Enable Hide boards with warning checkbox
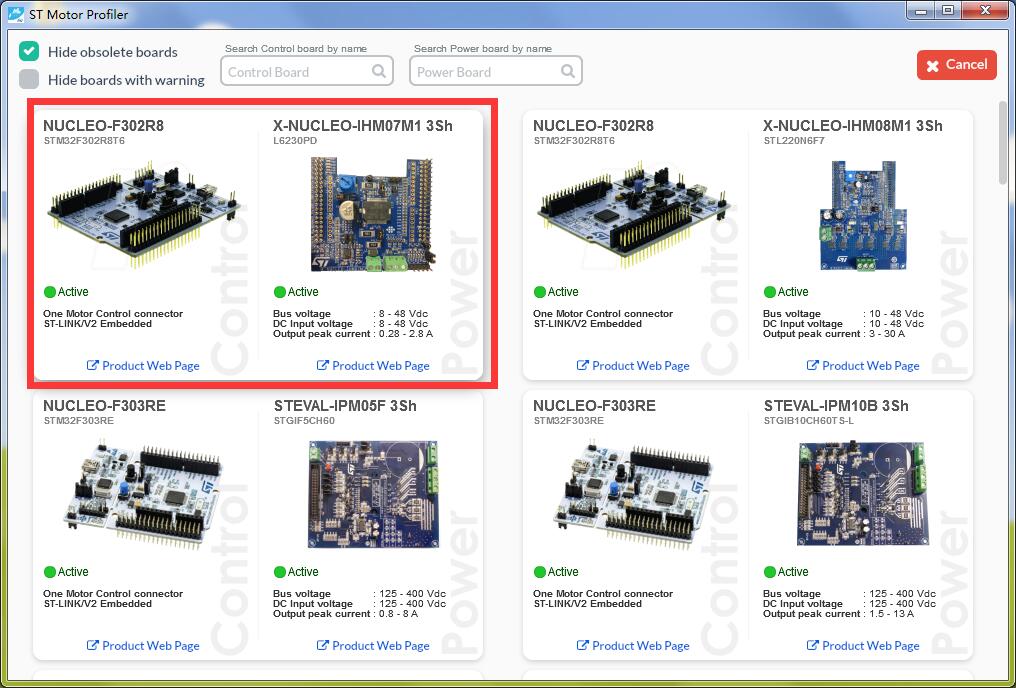Viewport: 1016px width, 688px height. click(29, 79)
